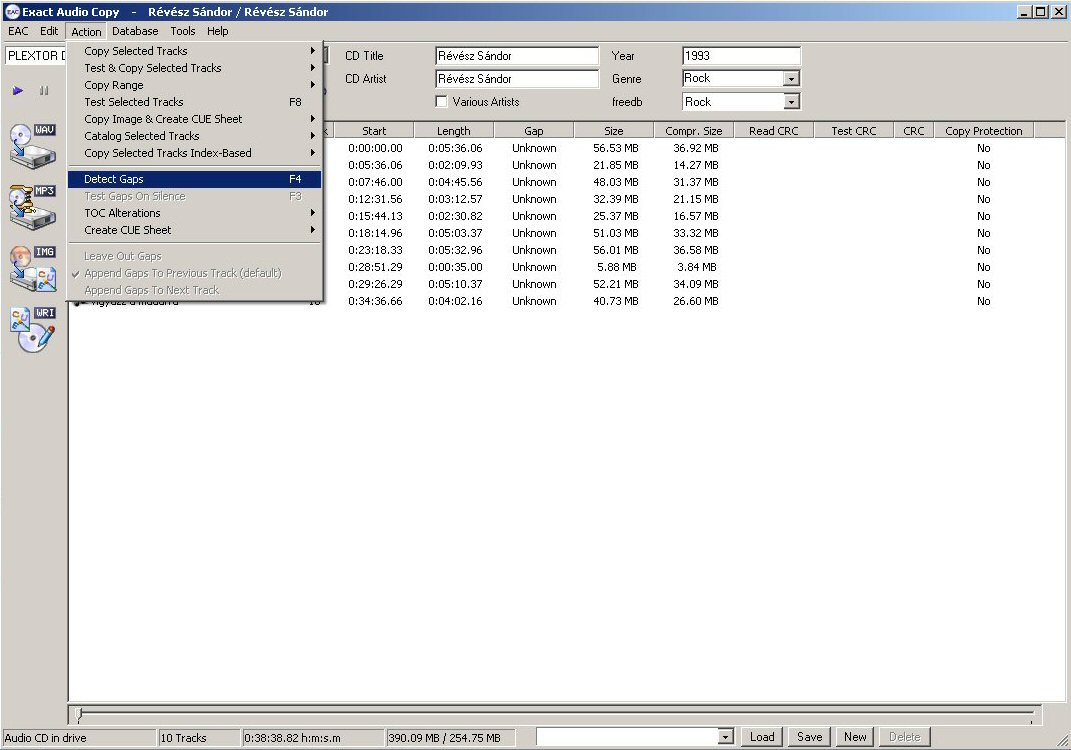Click the CD Title input field
Viewport: 1071px width, 750px height.
[x=517, y=56]
